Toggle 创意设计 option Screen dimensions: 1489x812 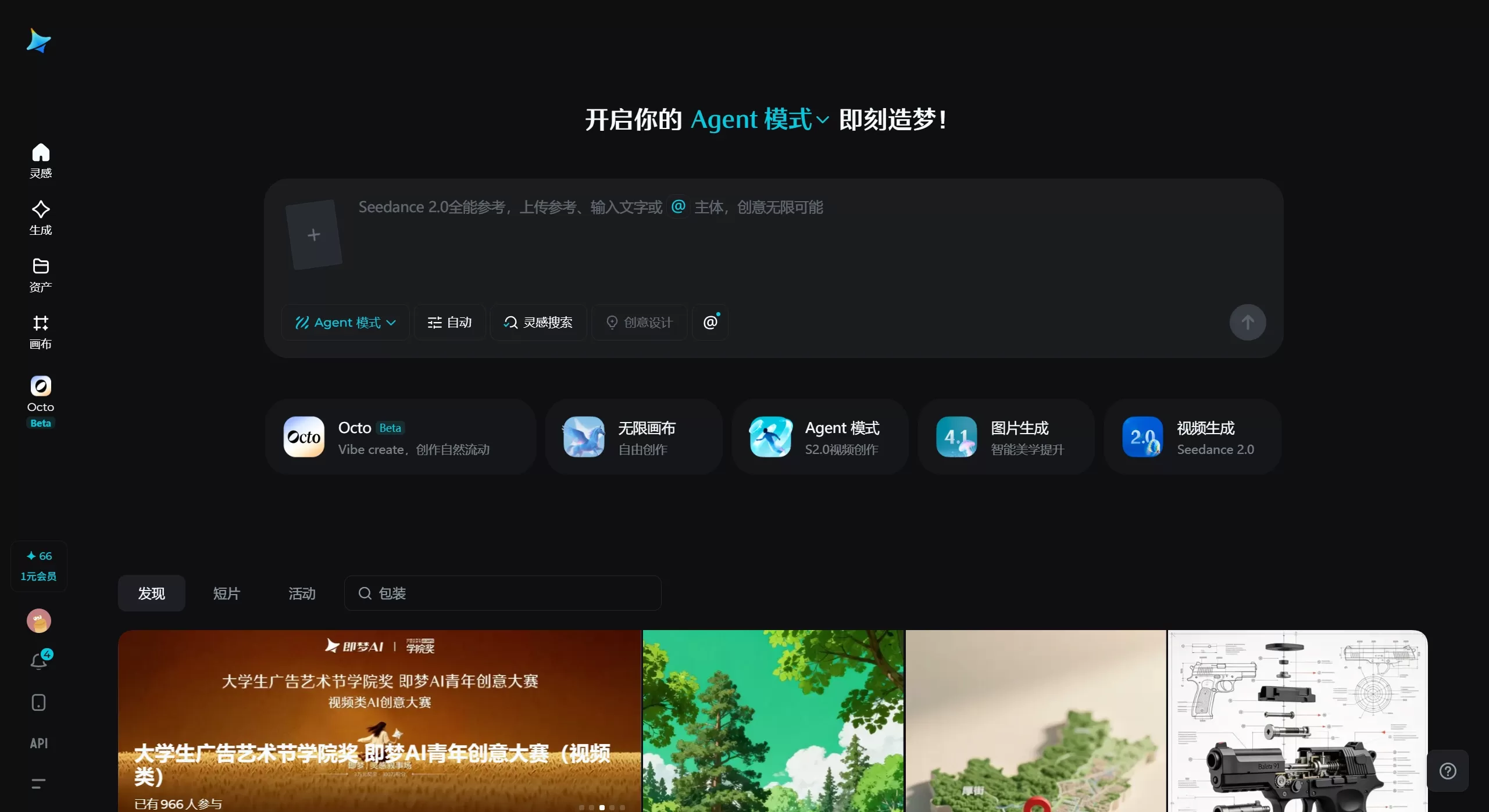(640, 322)
